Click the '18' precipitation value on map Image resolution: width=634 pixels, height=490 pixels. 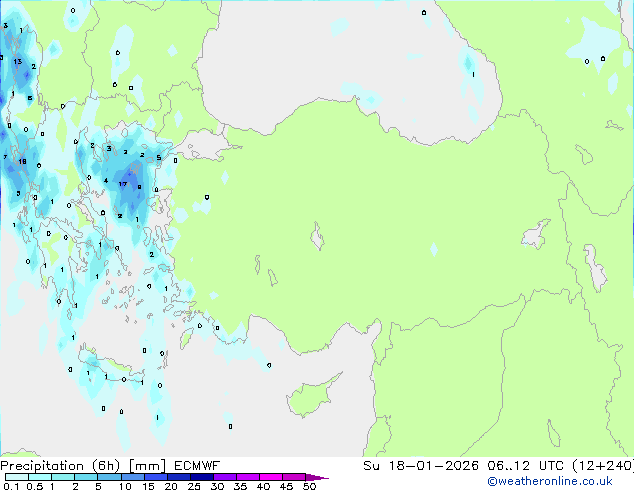22,162
